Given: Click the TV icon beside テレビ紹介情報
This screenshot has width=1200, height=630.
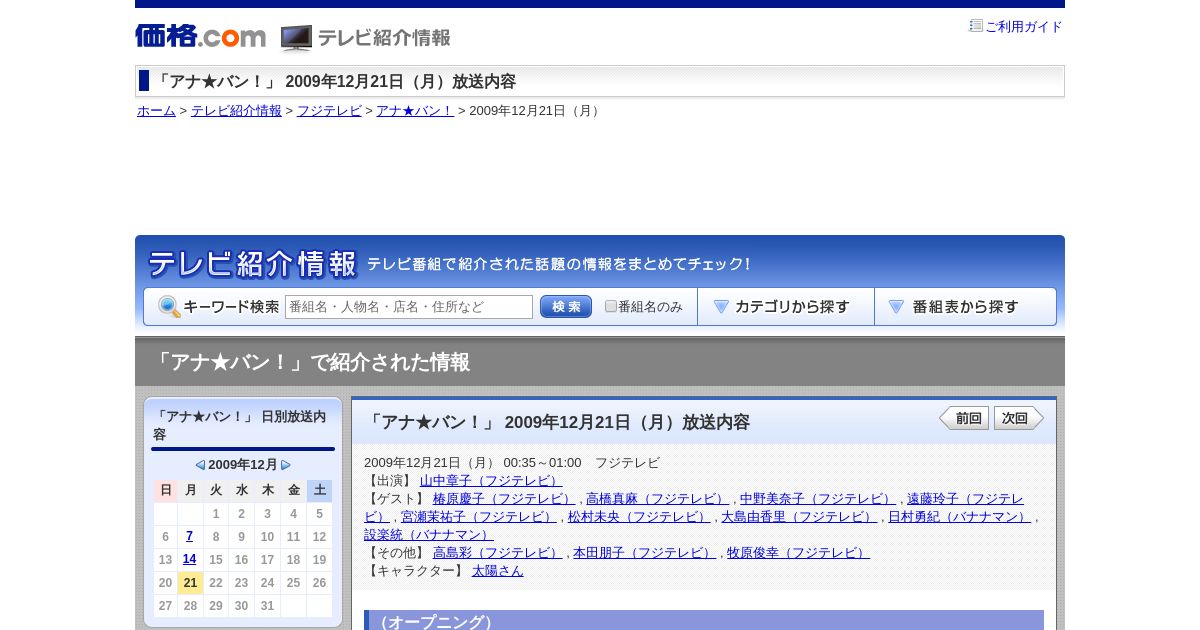Looking at the screenshot, I should tap(296, 38).
